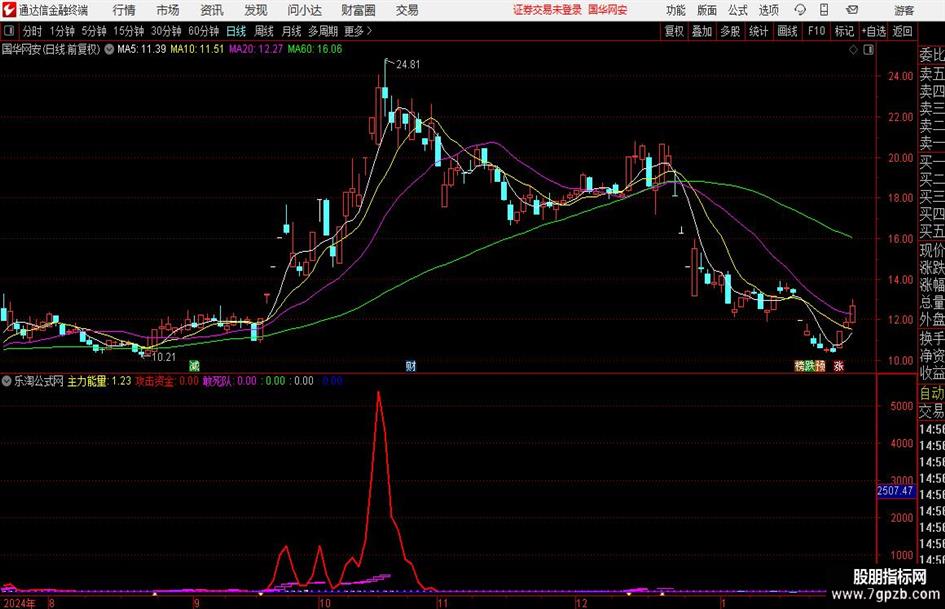945x609 pixels.
Task: Open the 资讯 menu
Action: pyautogui.click(x=212, y=10)
